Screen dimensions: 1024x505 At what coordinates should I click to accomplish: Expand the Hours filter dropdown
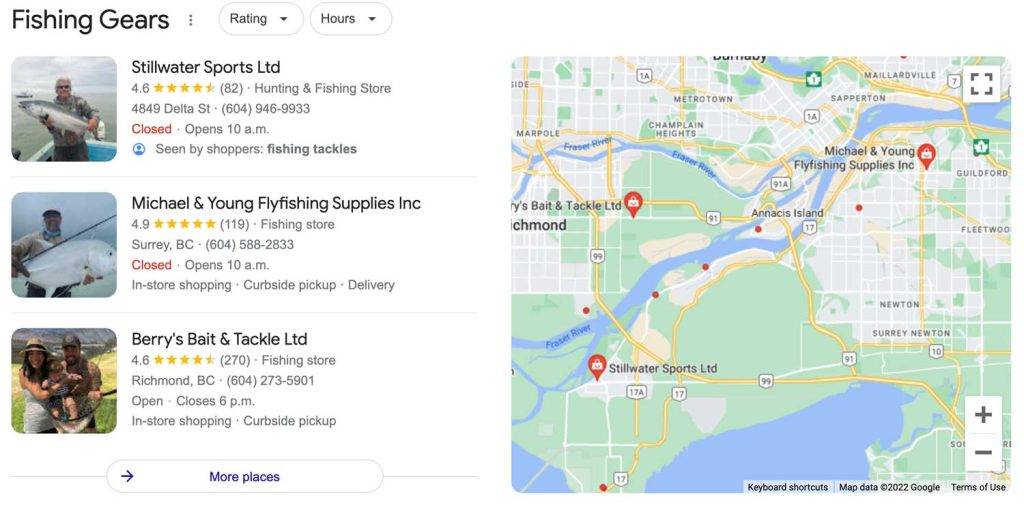[351, 19]
